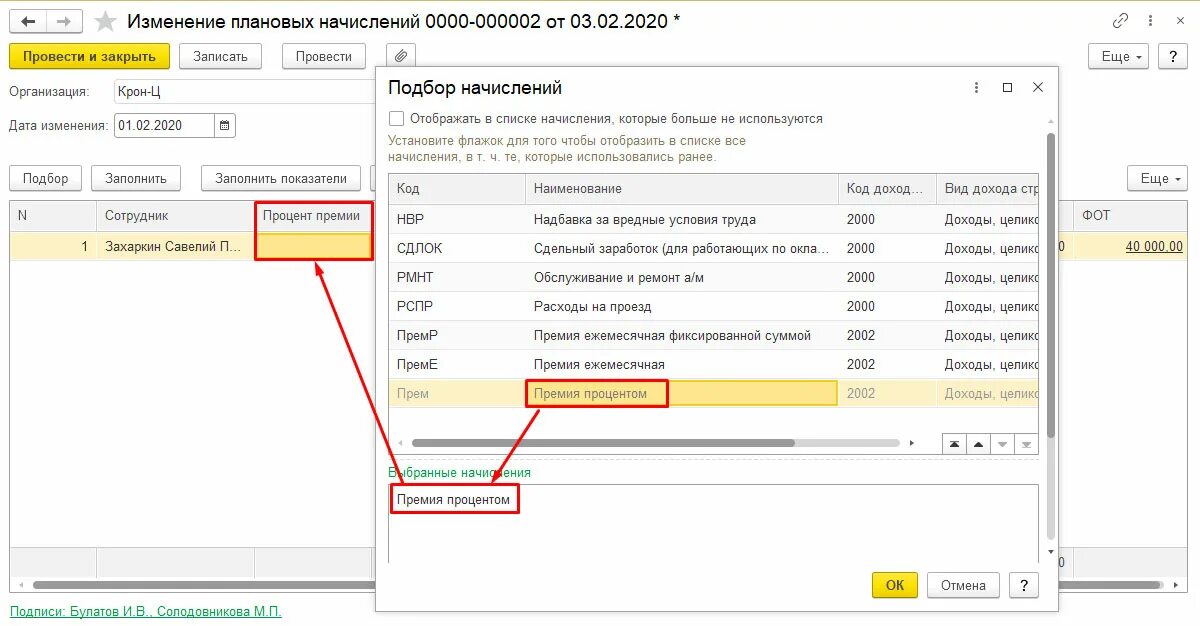Sort by the Наименование column header

click(x=682, y=189)
